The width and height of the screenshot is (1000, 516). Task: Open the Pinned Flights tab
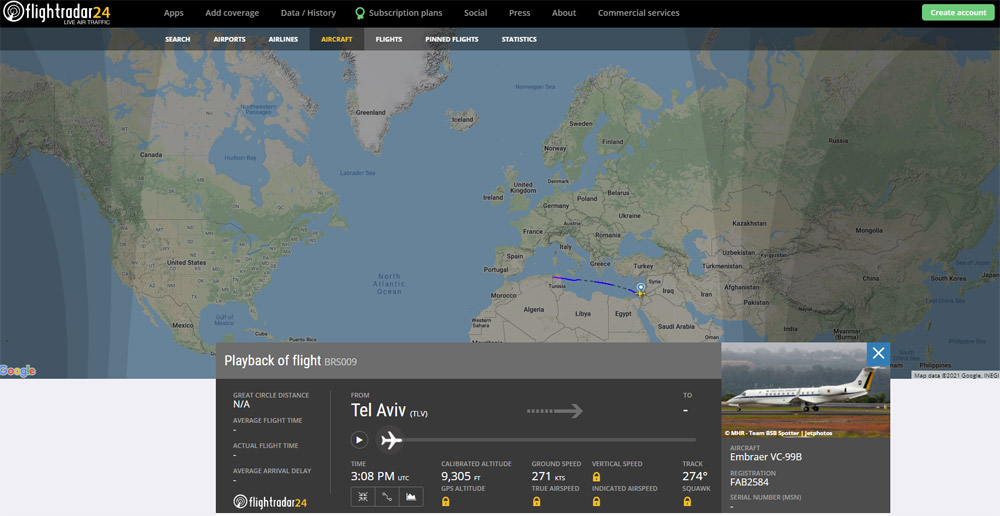(452, 39)
